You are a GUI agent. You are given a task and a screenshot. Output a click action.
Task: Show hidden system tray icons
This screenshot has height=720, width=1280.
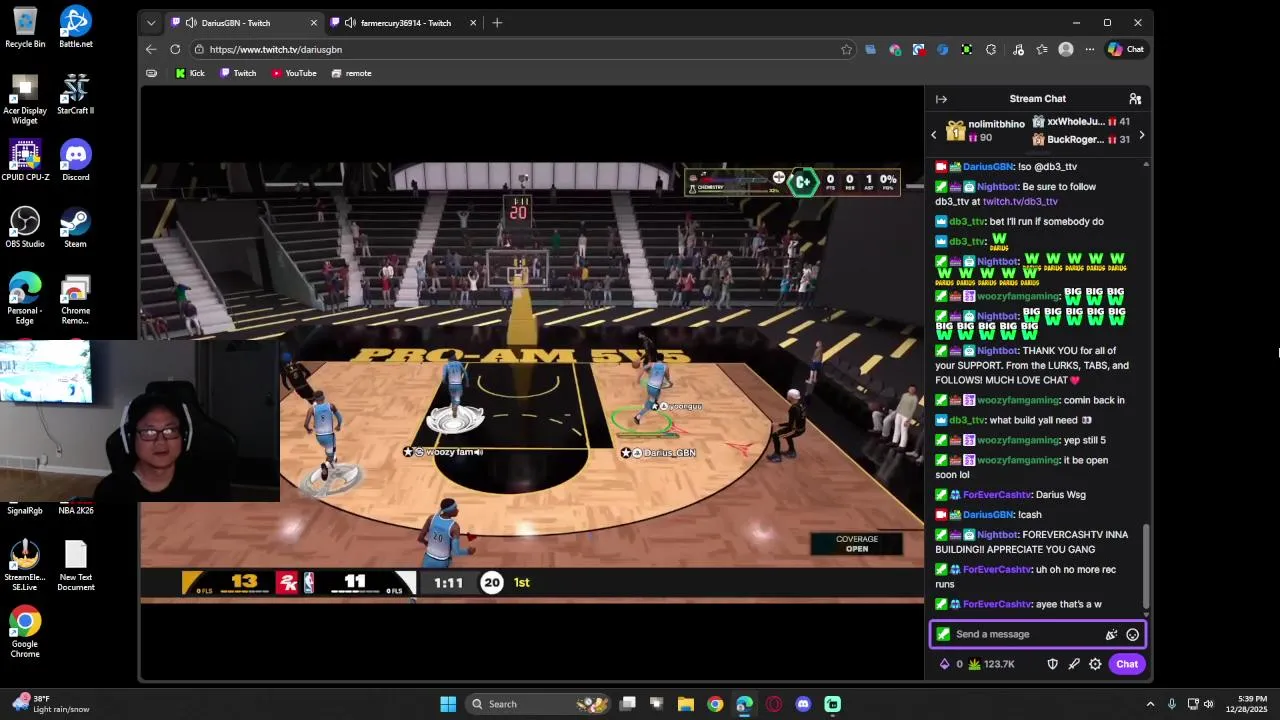click(1150, 704)
